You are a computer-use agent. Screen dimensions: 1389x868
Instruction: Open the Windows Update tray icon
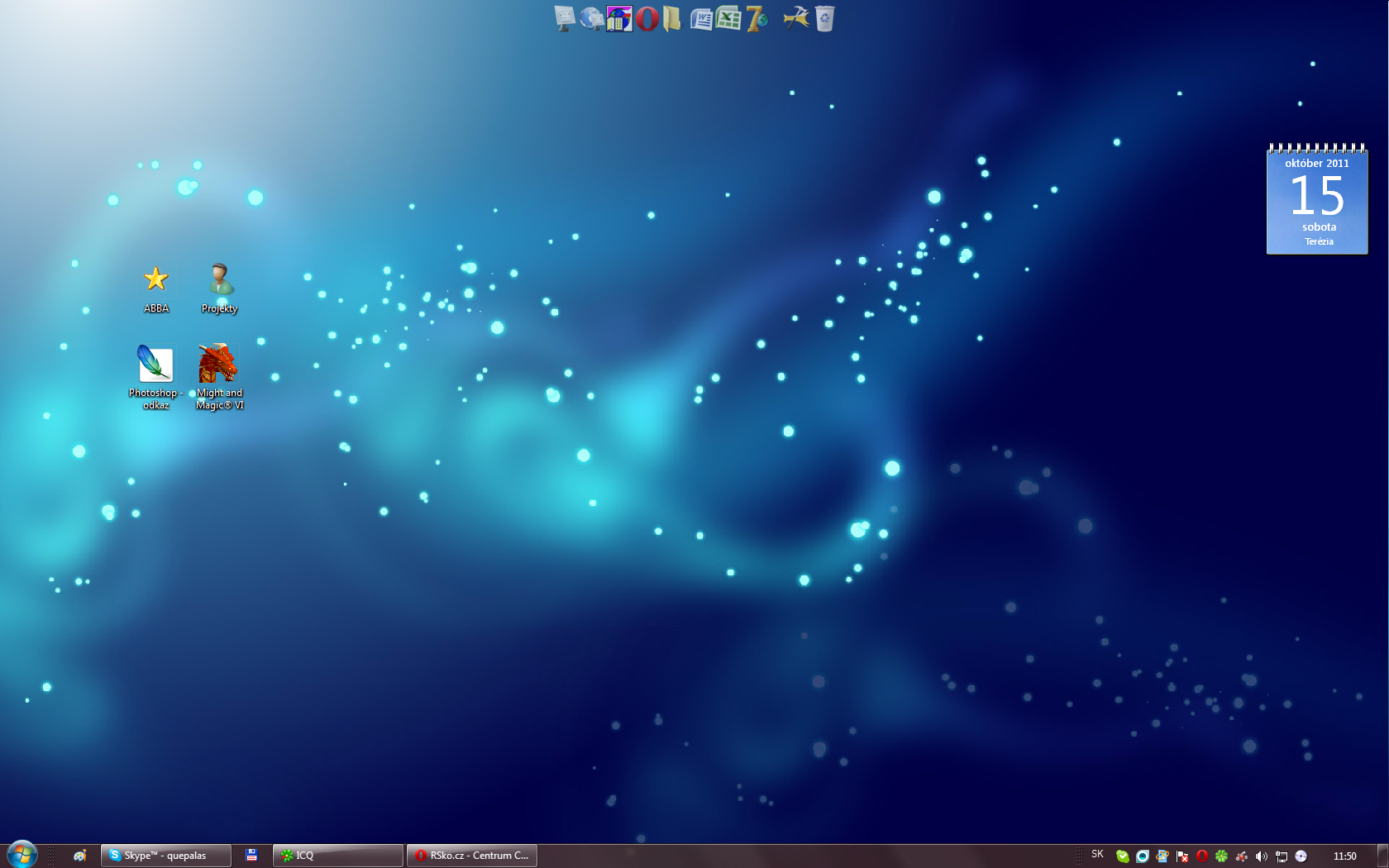tap(1162, 856)
